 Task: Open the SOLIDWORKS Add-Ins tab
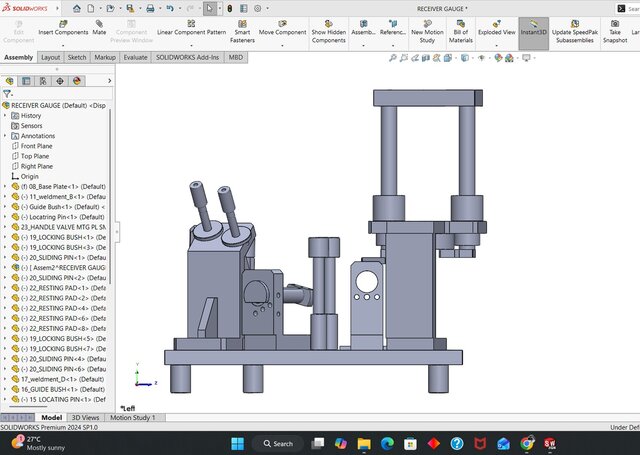[187, 58]
